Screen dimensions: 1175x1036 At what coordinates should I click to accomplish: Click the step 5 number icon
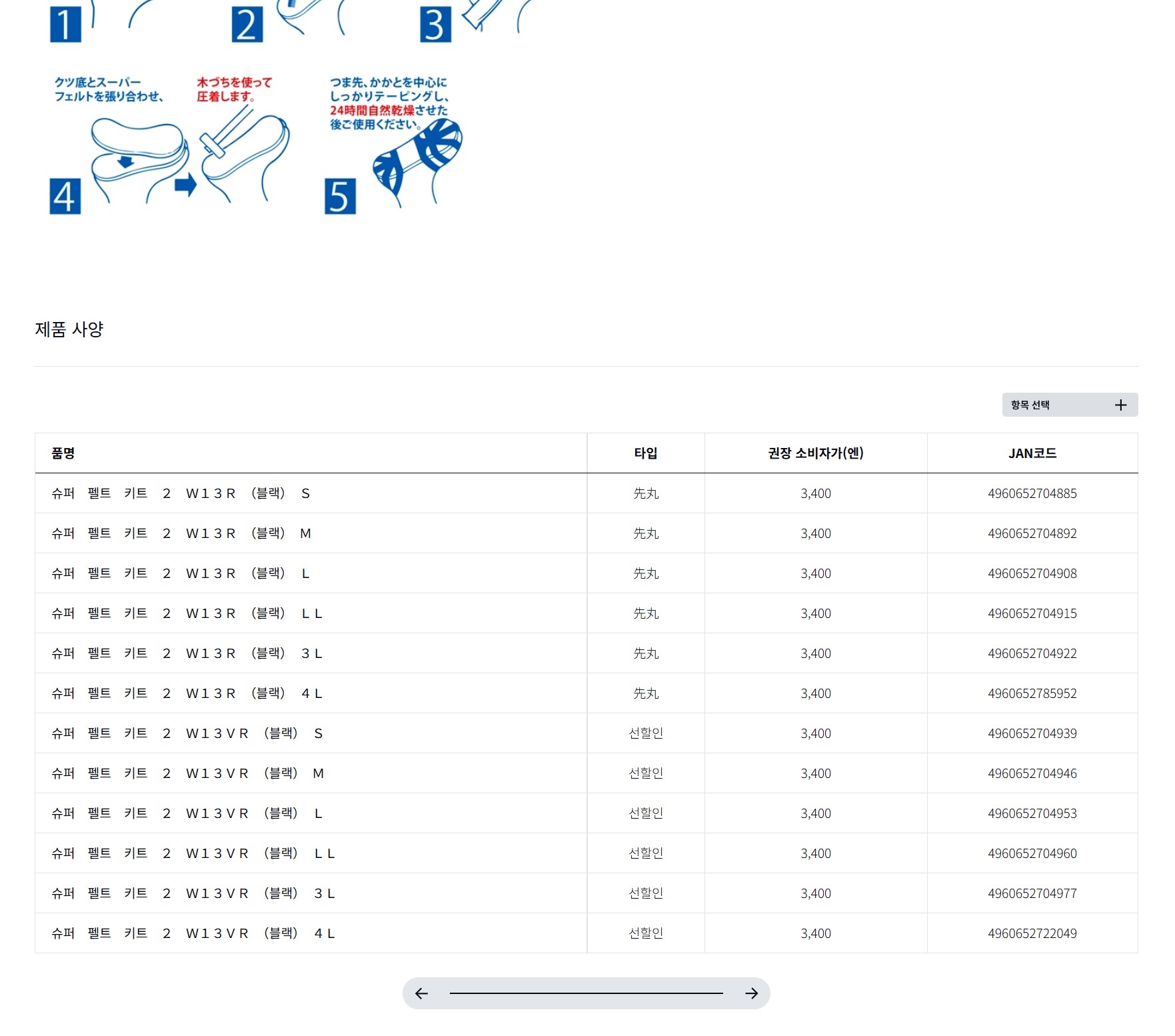point(340,196)
